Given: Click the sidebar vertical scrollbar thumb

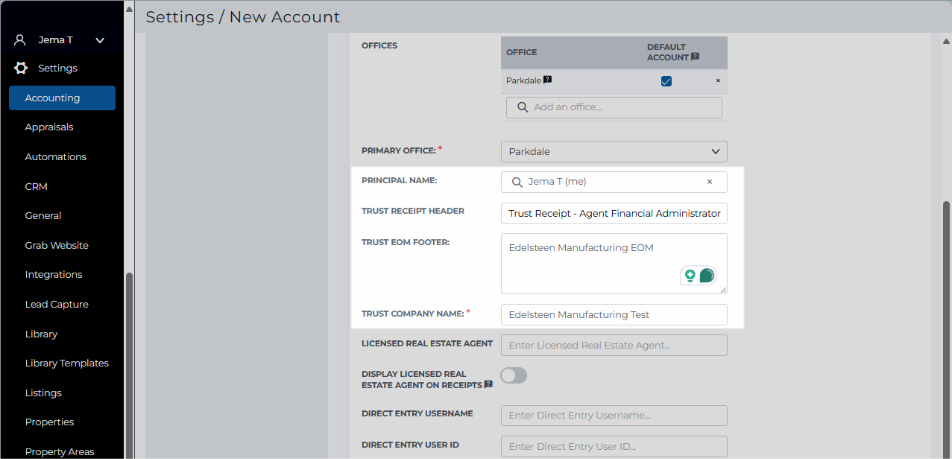Looking at the screenshot, I should 129,366.
